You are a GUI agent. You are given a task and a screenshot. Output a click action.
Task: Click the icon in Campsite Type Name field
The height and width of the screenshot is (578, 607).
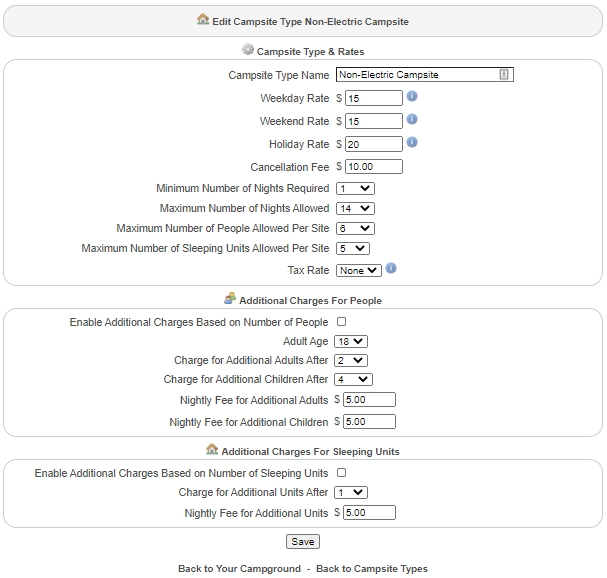coord(504,75)
